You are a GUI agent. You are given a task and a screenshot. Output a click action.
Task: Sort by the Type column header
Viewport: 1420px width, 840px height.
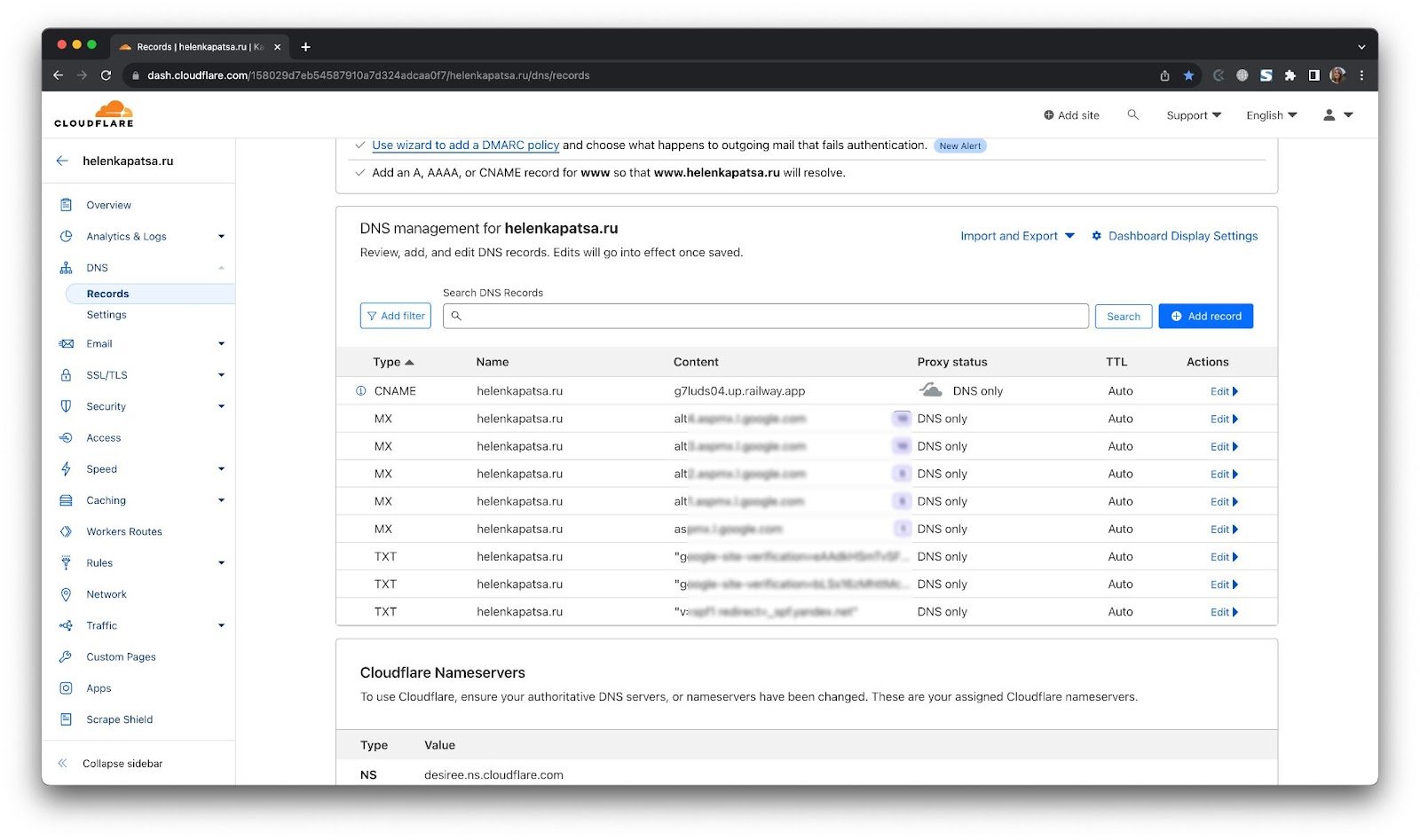(x=393, y=362)
